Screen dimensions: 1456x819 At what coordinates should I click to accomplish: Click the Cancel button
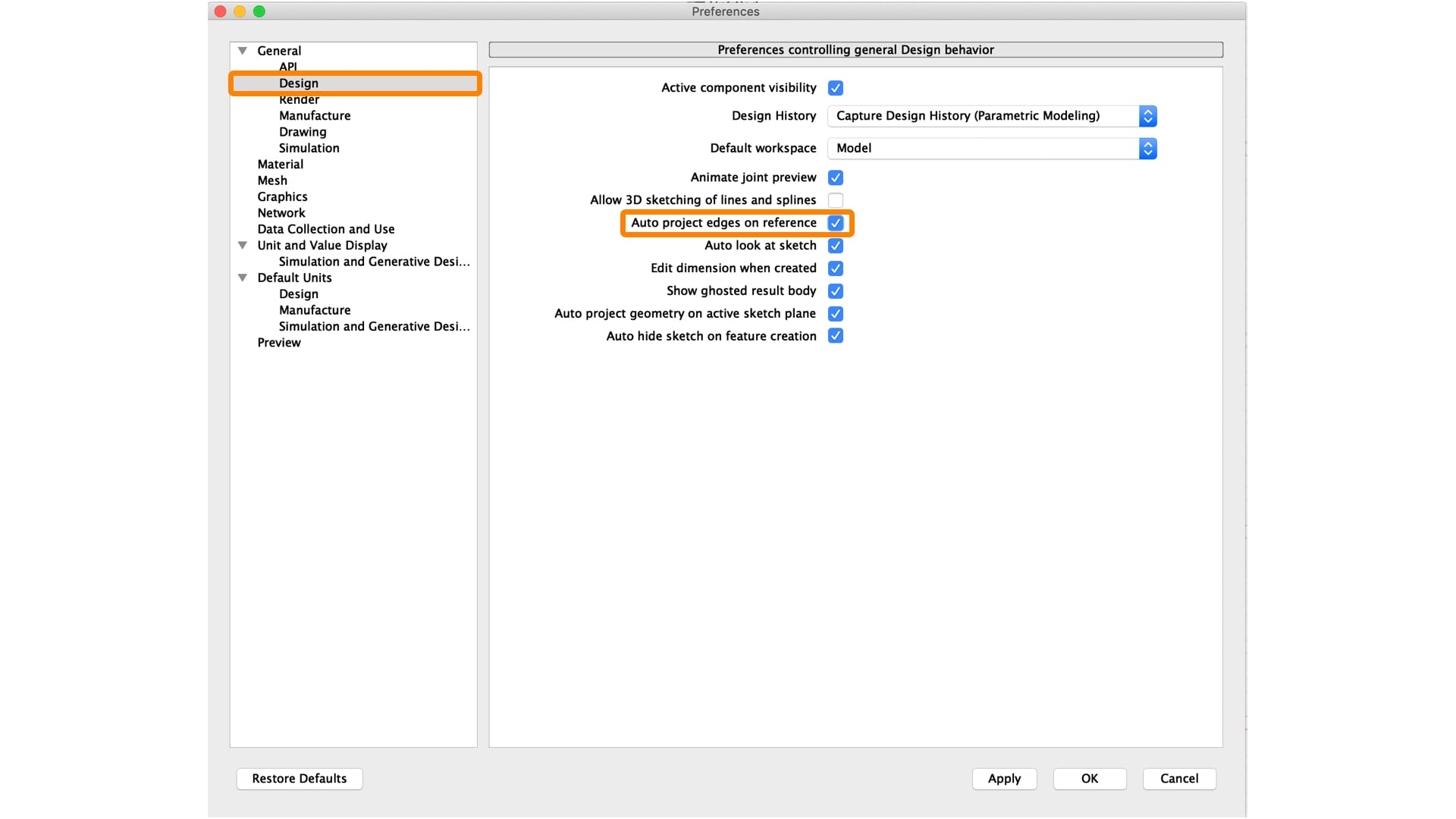(x=1179, y=779)
